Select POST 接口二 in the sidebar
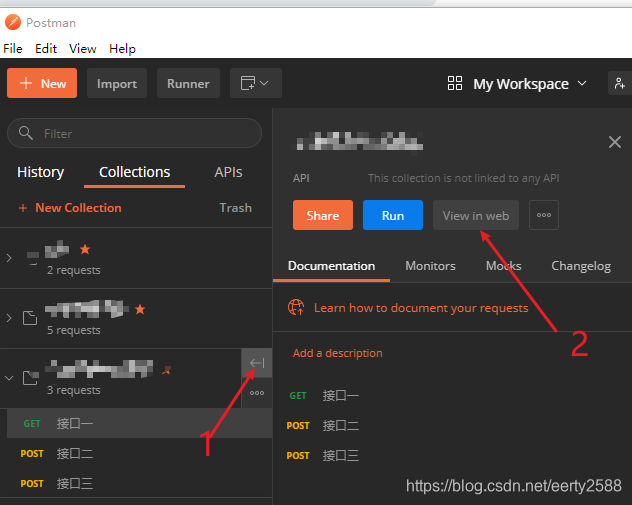632x505 pixels. click(139, 453)
